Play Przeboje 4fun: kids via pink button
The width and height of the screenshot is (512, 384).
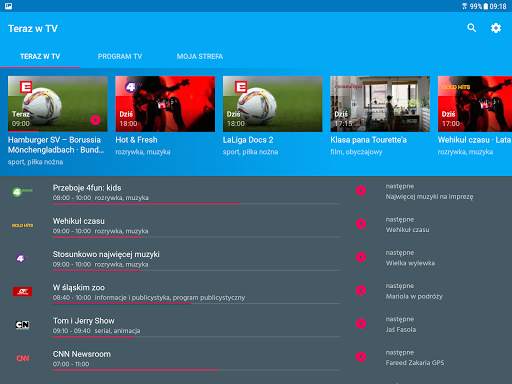click(361, 190)
